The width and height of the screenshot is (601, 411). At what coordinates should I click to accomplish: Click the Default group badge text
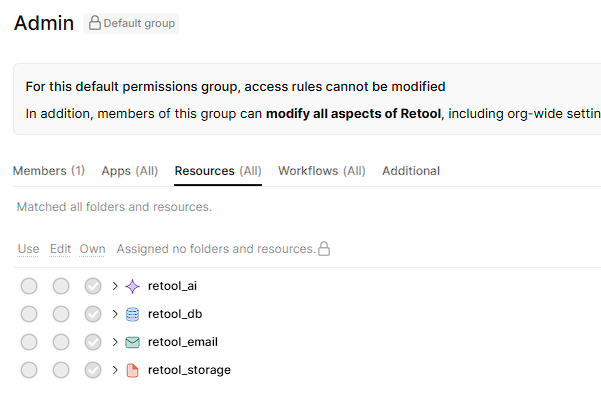[x=139, y=23]
